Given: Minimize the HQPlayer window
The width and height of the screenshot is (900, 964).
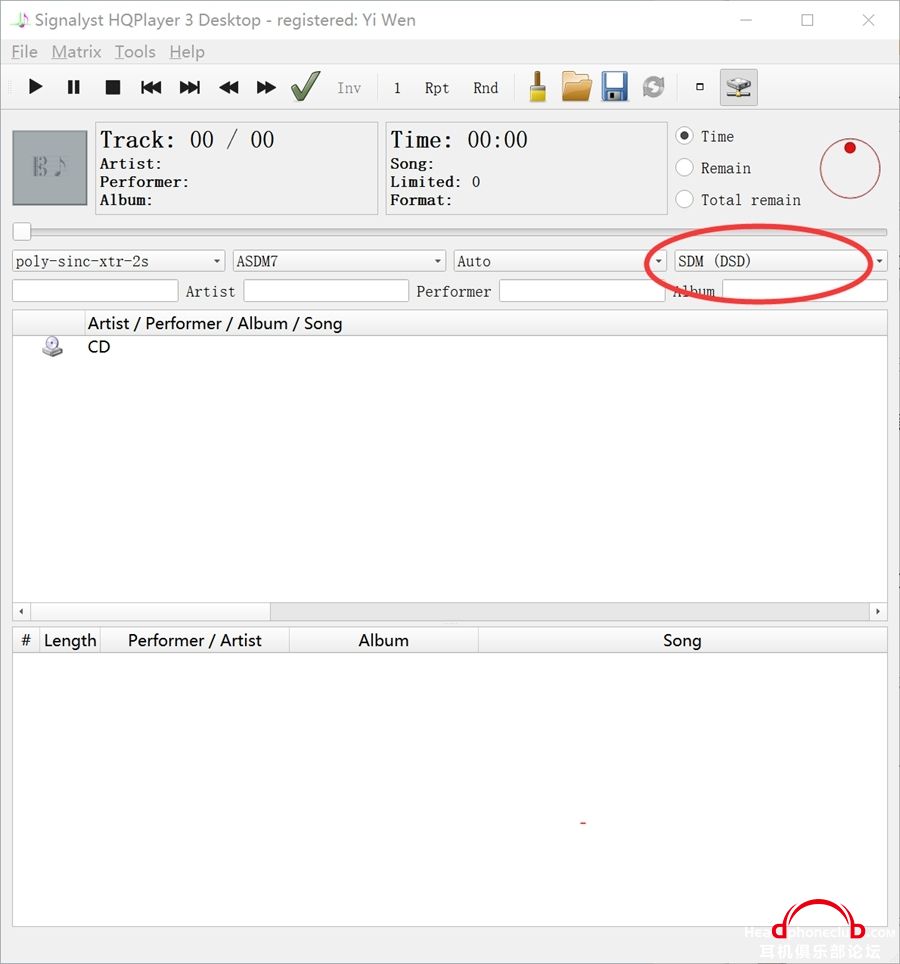Looking at the screenshot, I should coord(746,20).
